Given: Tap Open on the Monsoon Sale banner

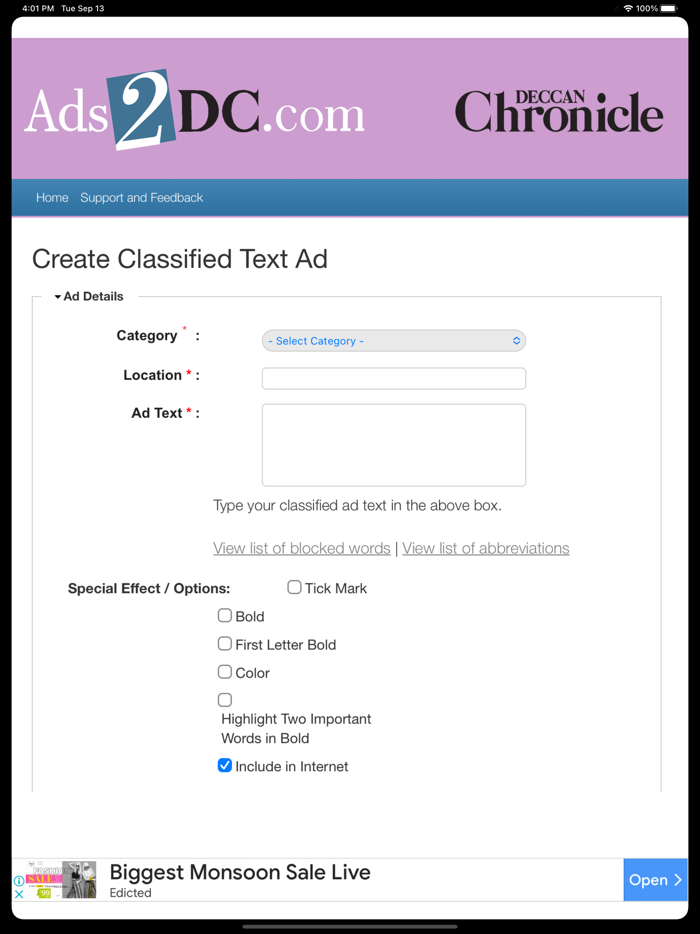Looking at the screenshot, I should 650,880.
